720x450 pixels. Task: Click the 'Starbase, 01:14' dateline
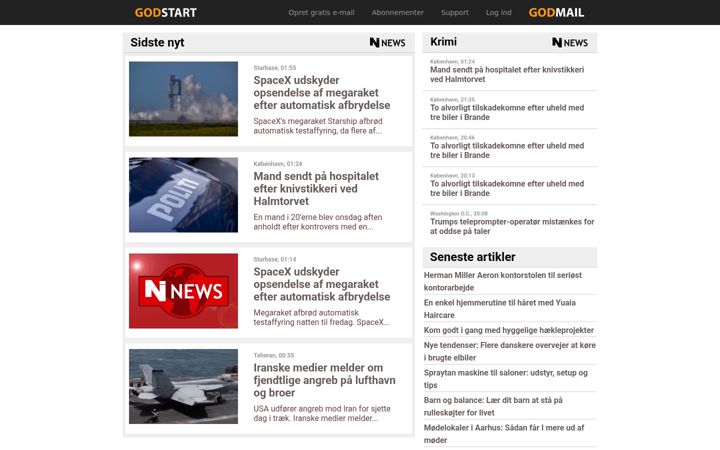(x=275, y=259)
